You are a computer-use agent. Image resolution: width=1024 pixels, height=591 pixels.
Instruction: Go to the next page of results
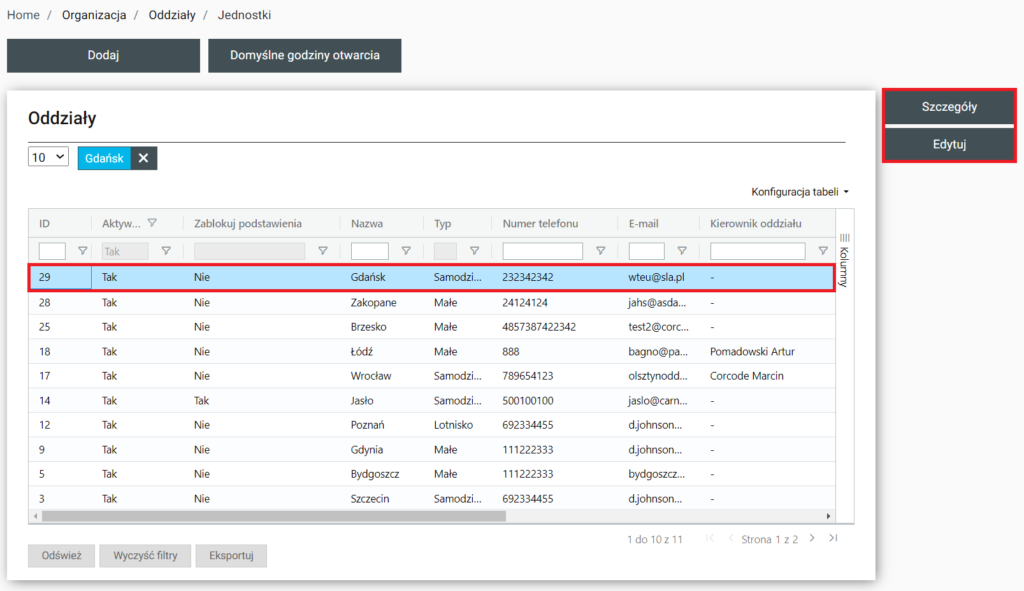(x=812, y=538)
